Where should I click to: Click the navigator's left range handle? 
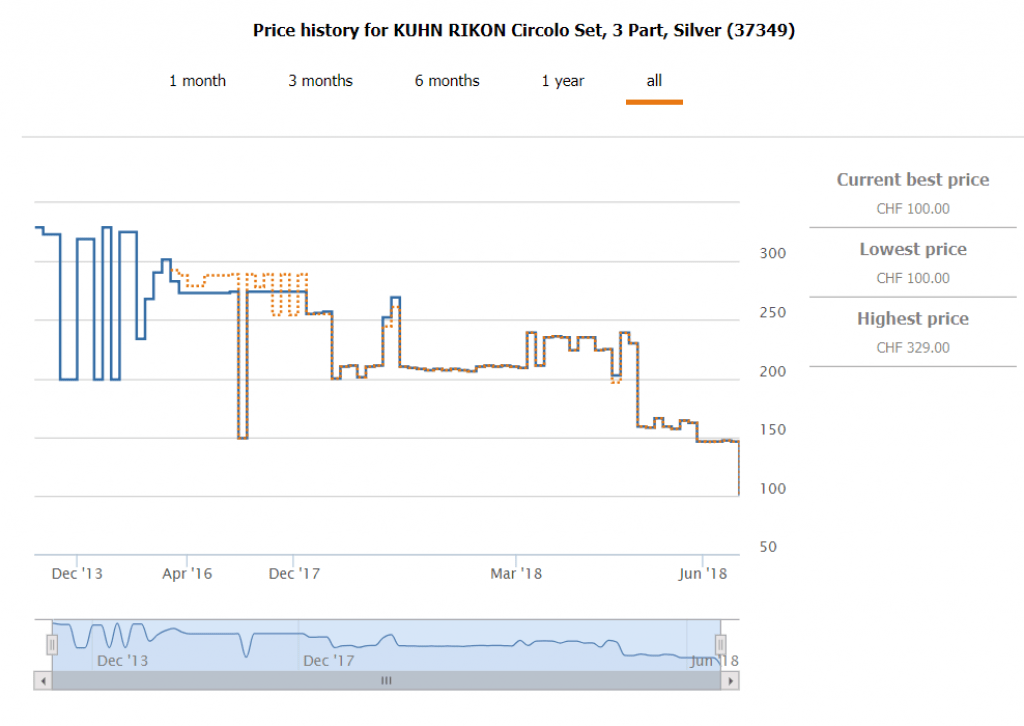point(52,645)
